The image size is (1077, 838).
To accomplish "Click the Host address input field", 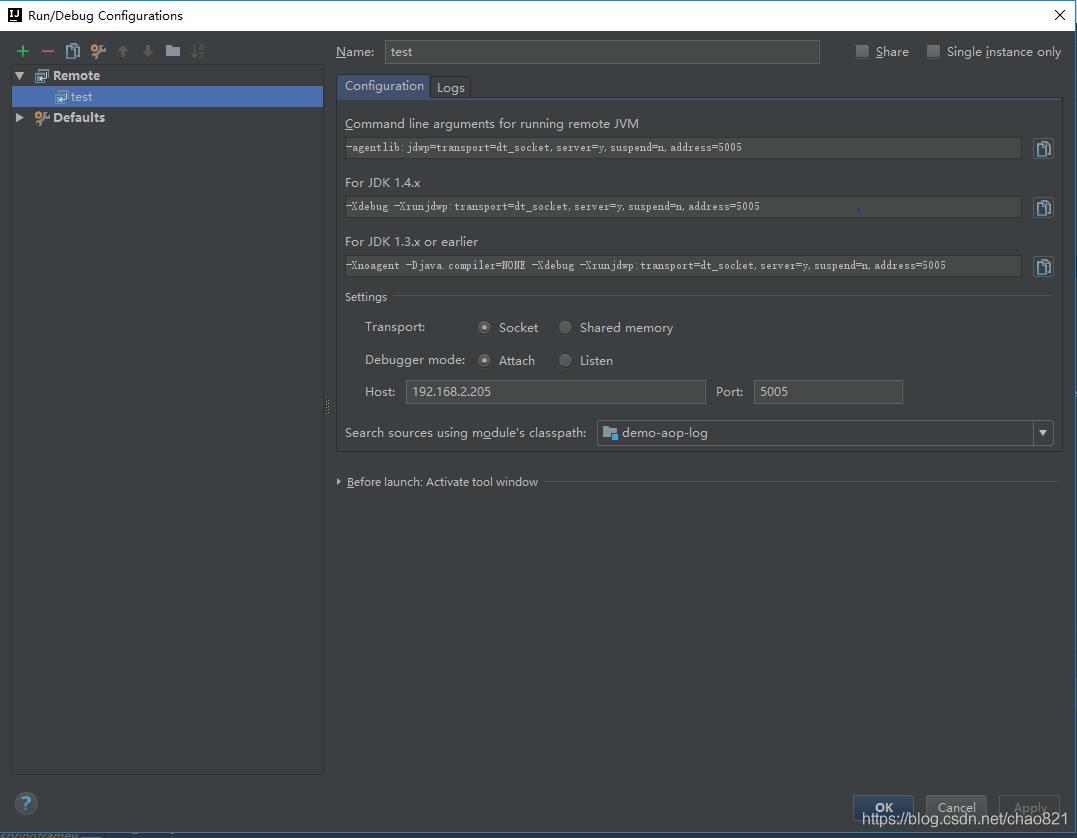I will coord(555,392).
